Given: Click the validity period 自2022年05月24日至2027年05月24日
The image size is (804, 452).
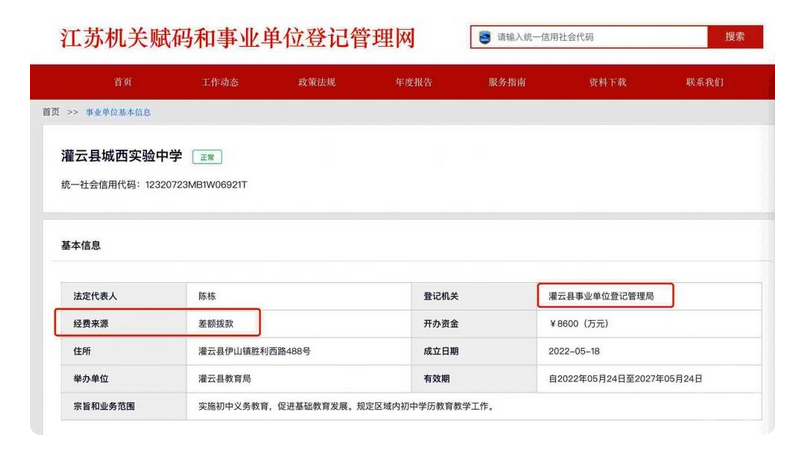Looking at the screenshot, I should click(625, 379).
